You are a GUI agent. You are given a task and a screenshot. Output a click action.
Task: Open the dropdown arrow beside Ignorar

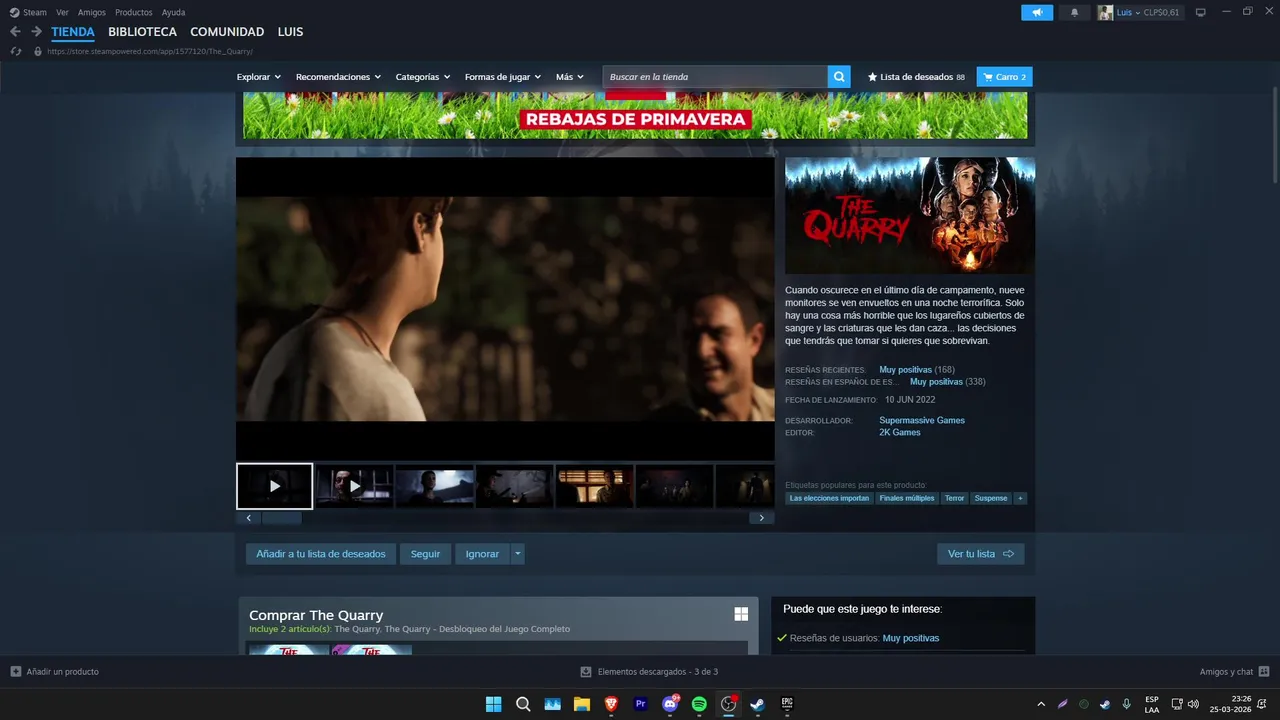(517, 554)
